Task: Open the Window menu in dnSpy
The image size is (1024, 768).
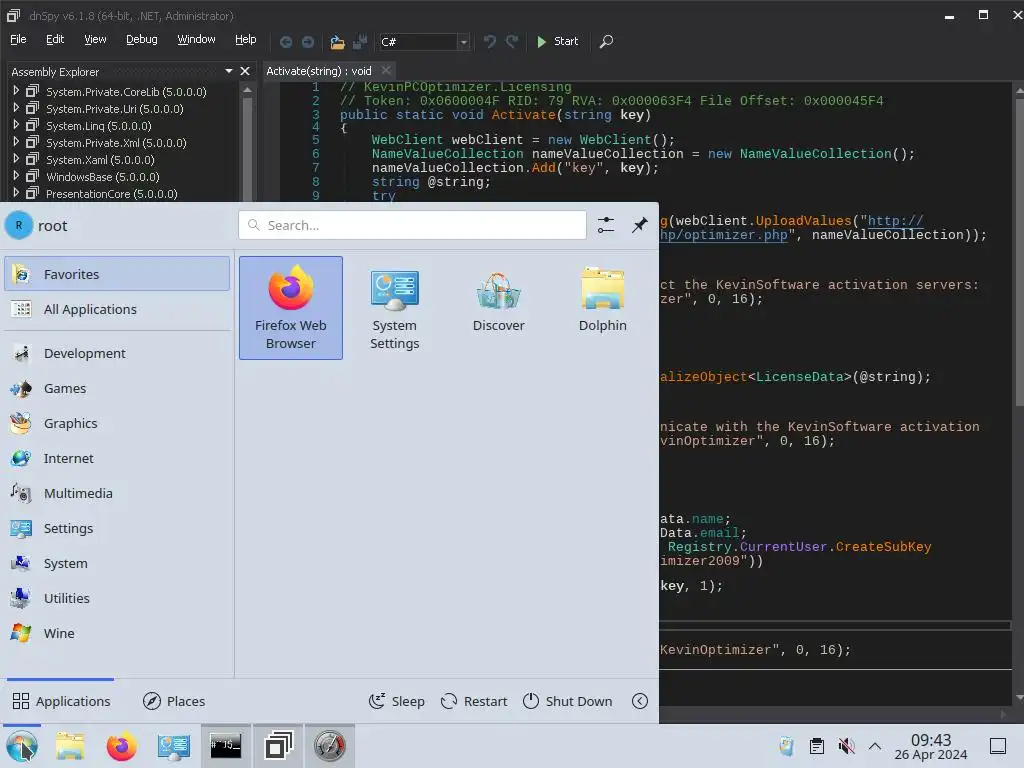Action: tap(196, 39)
